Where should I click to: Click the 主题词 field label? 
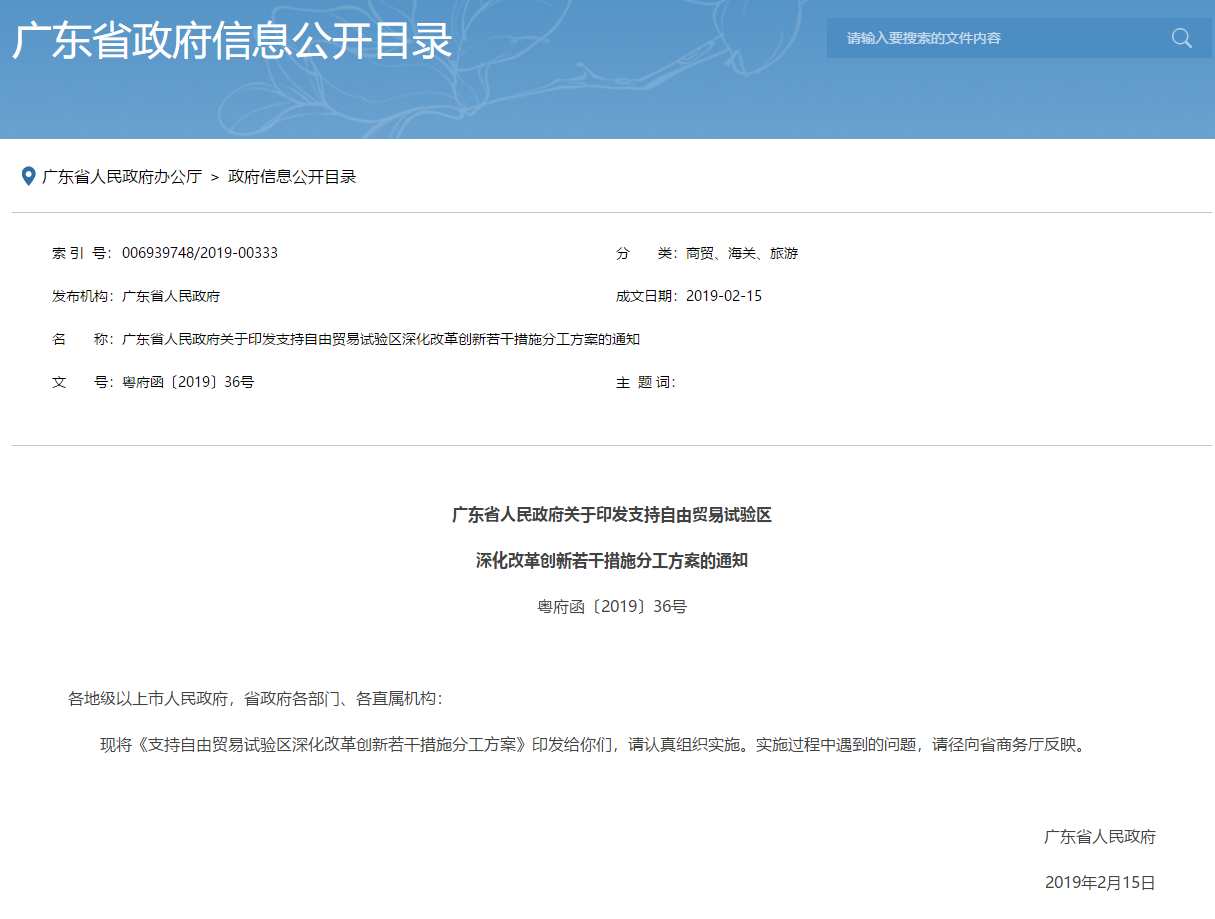[644, 382]
